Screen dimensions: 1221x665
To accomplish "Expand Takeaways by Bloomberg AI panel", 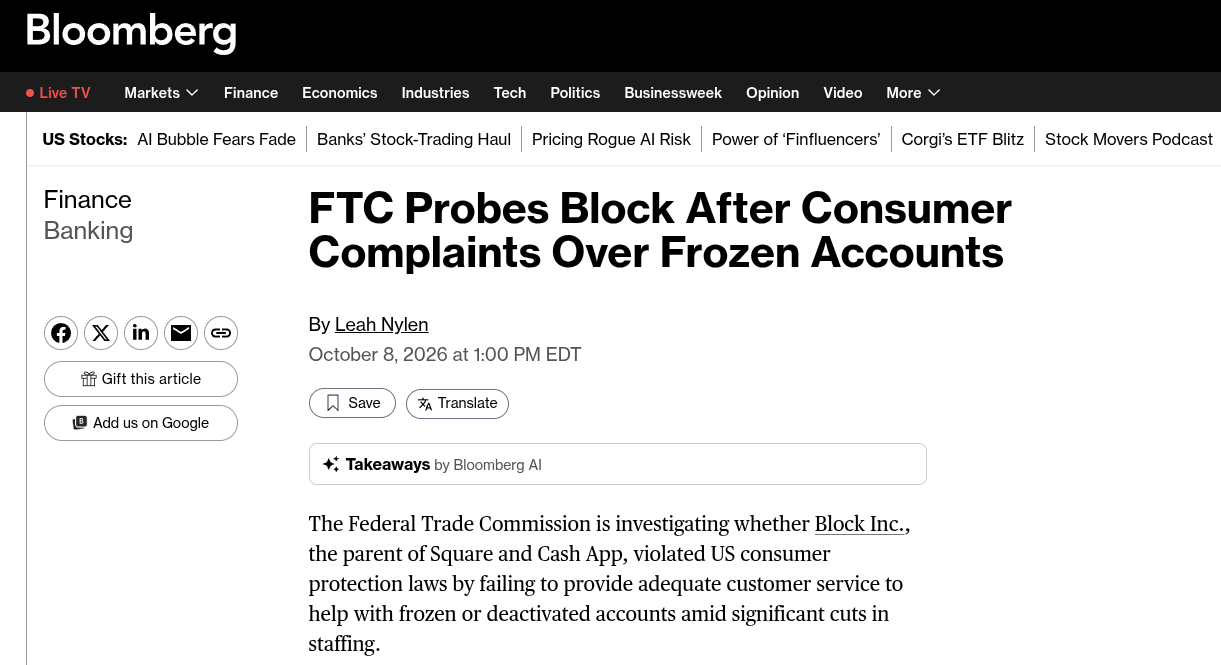I will tap(618, 464).
